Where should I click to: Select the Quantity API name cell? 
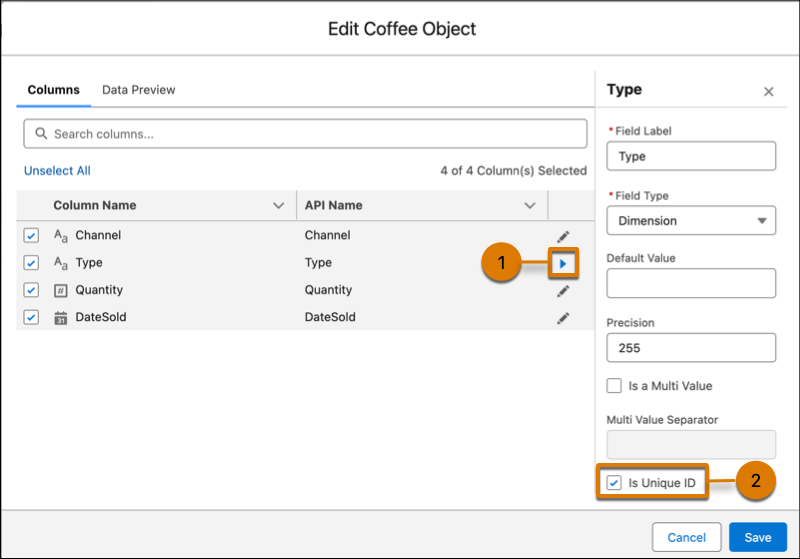(329, 290)
